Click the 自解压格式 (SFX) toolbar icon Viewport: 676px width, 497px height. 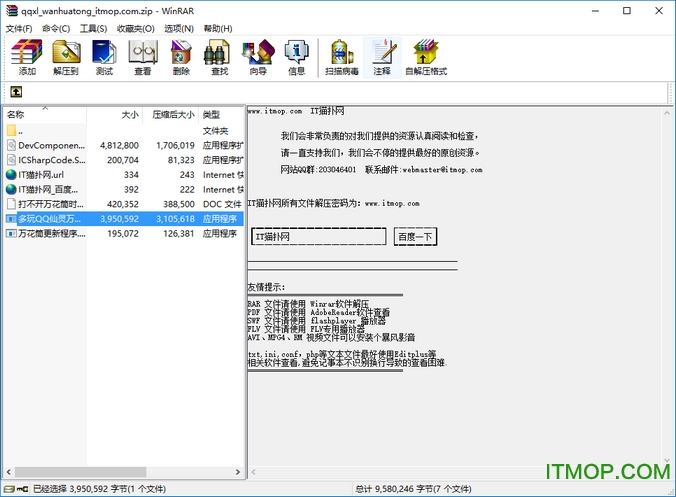click(426, 57)
